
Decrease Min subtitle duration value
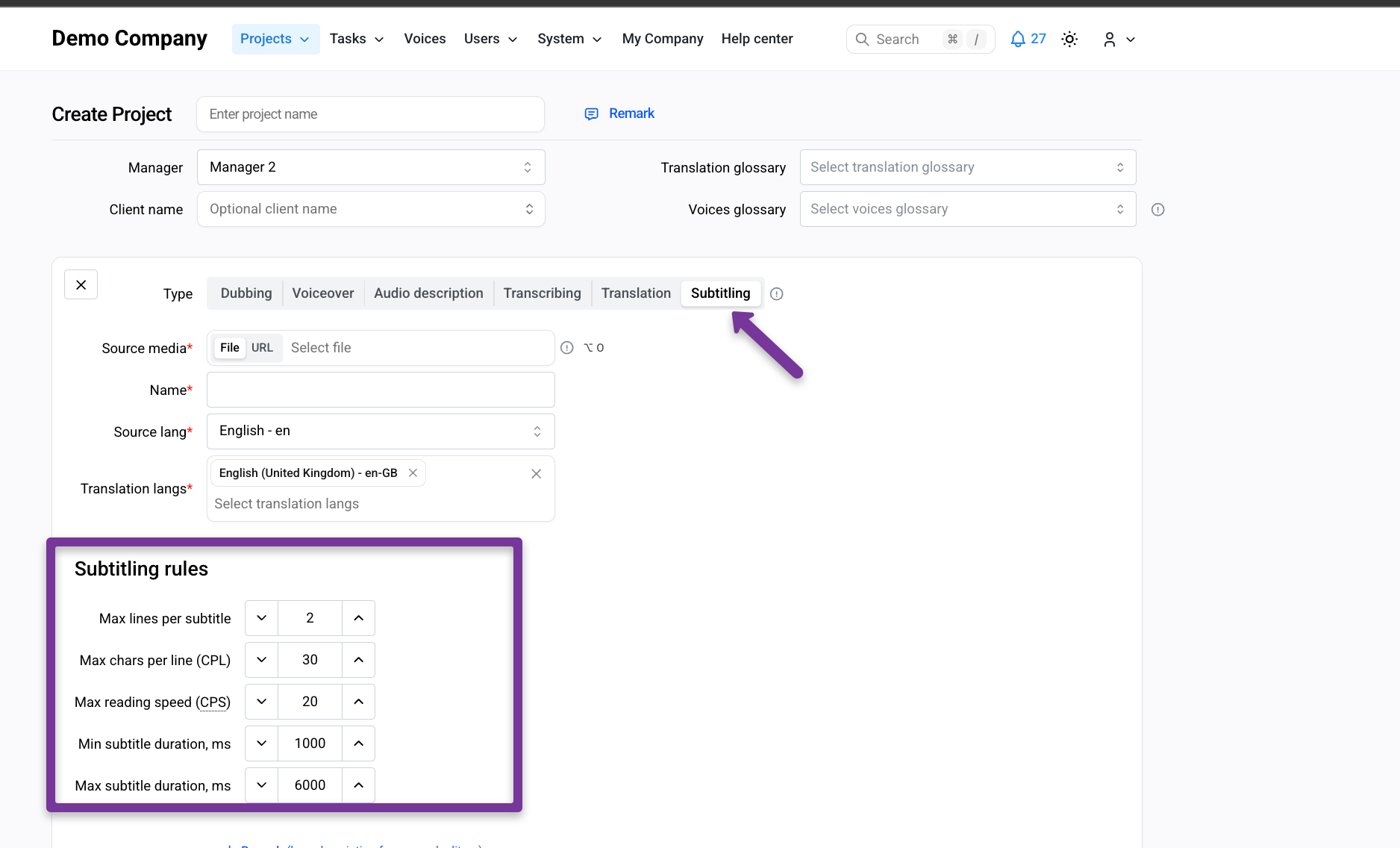(261, 743)
